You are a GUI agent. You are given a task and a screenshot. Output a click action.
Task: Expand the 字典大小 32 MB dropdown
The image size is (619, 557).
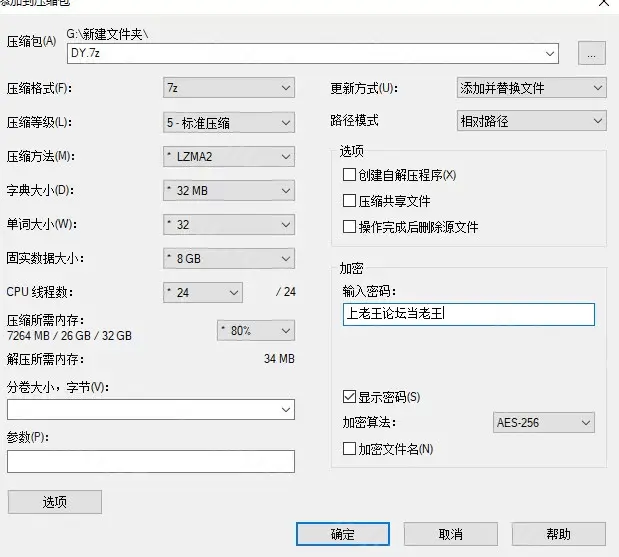pos(229,191)
